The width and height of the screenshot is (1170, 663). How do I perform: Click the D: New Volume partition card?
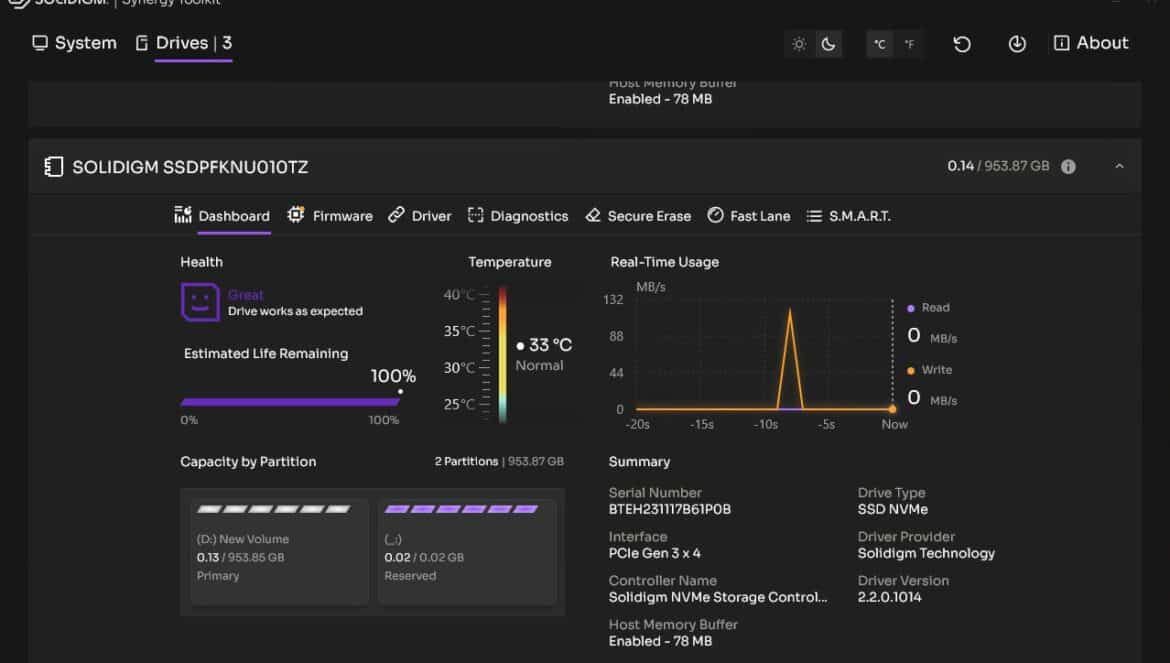279,551
